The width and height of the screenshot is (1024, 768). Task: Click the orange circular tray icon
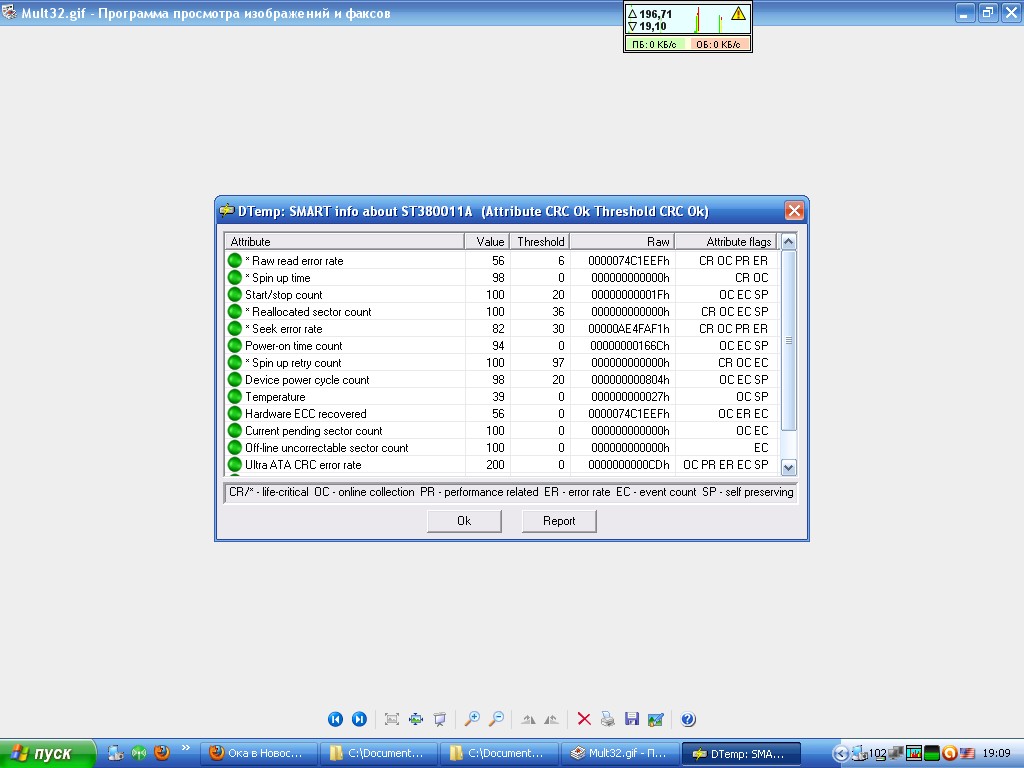950,754
